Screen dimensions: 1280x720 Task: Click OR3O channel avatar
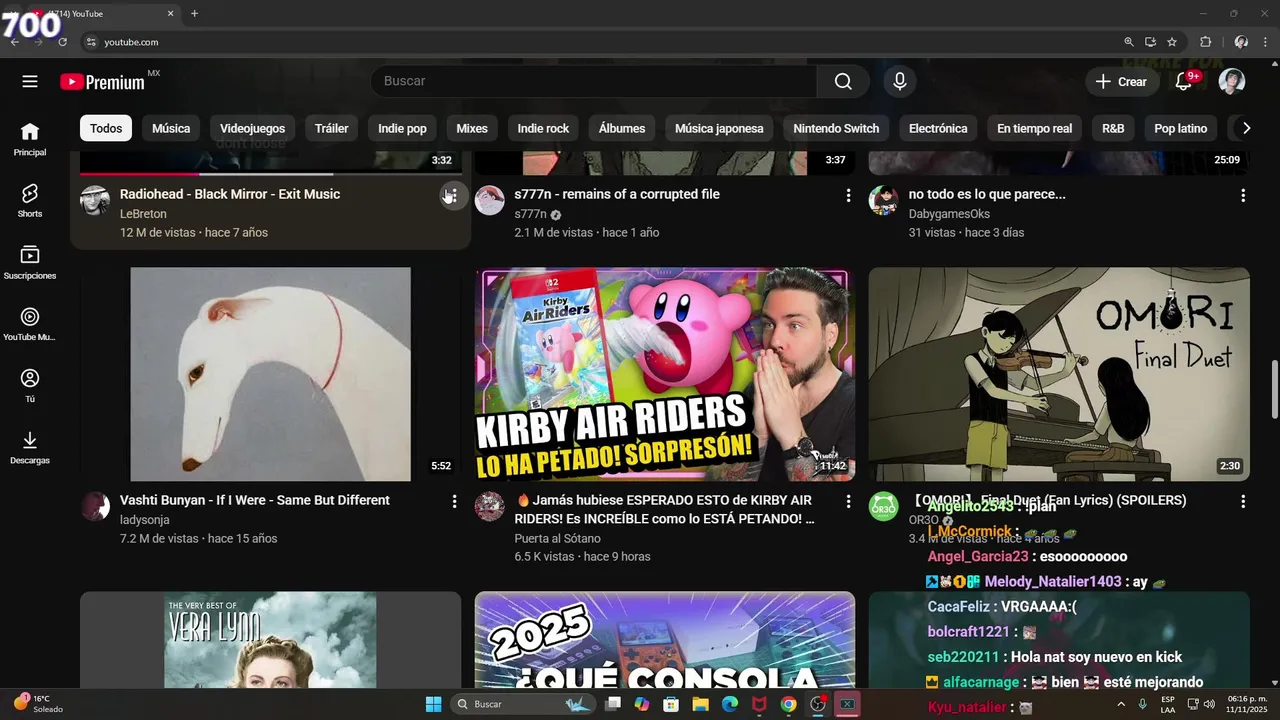(884, 506)
